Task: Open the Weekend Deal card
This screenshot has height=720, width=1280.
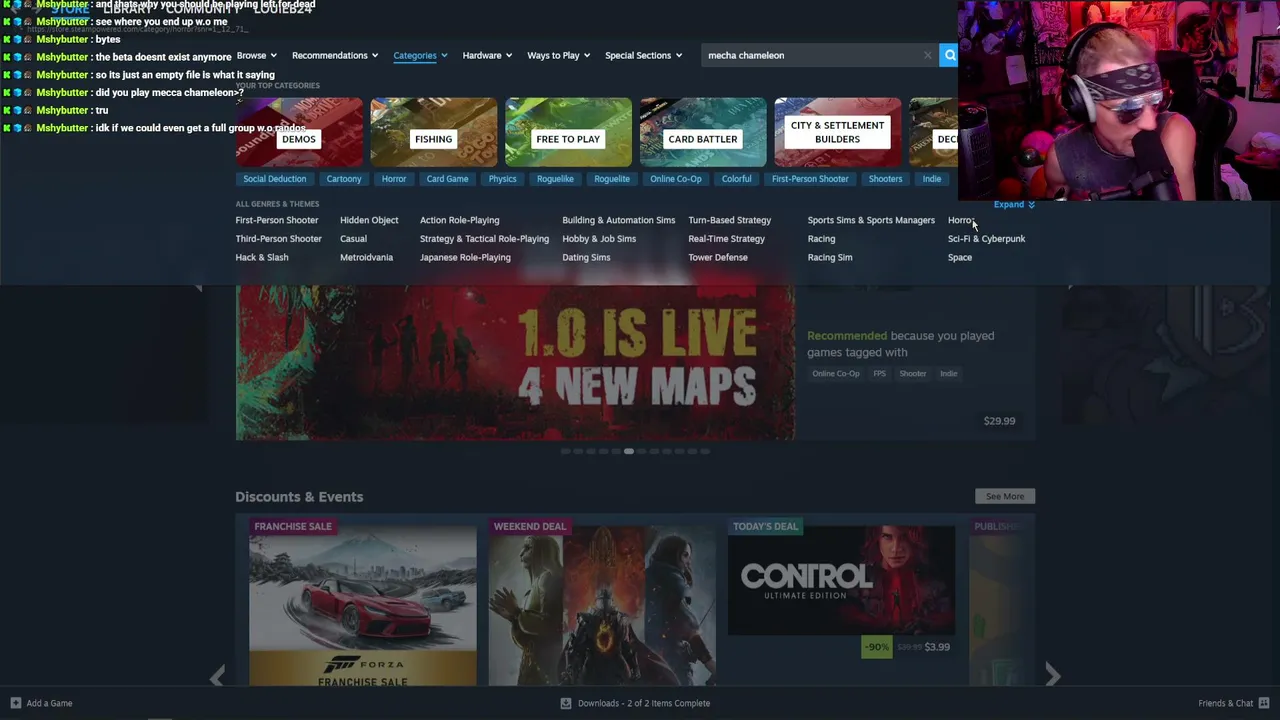Action: [602, 601]
